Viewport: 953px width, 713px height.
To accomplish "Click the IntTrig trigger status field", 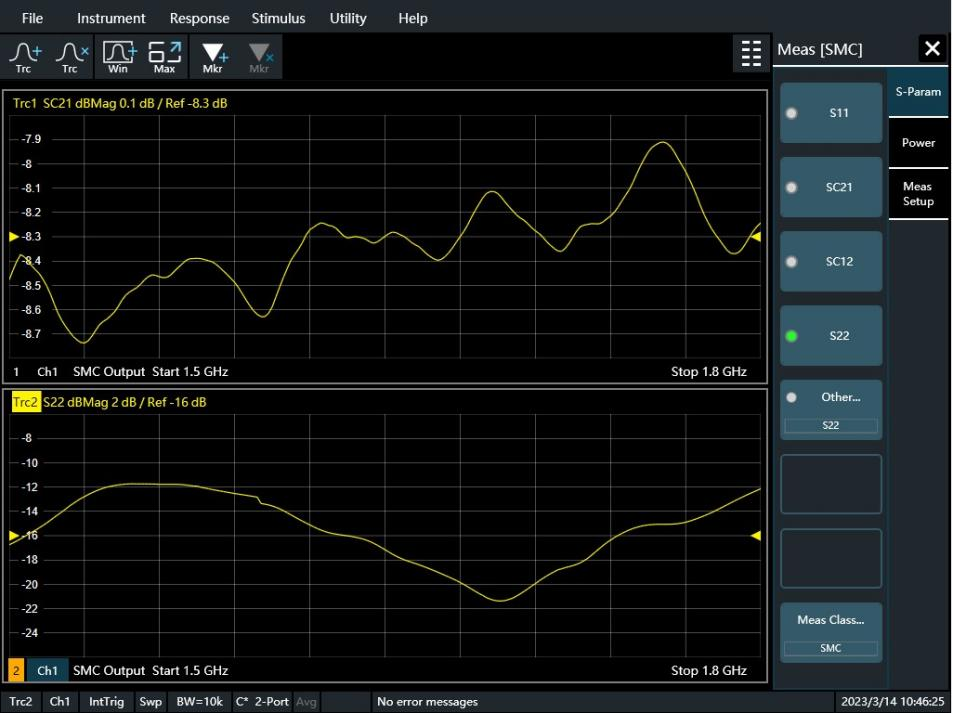I will click(106, 701).
